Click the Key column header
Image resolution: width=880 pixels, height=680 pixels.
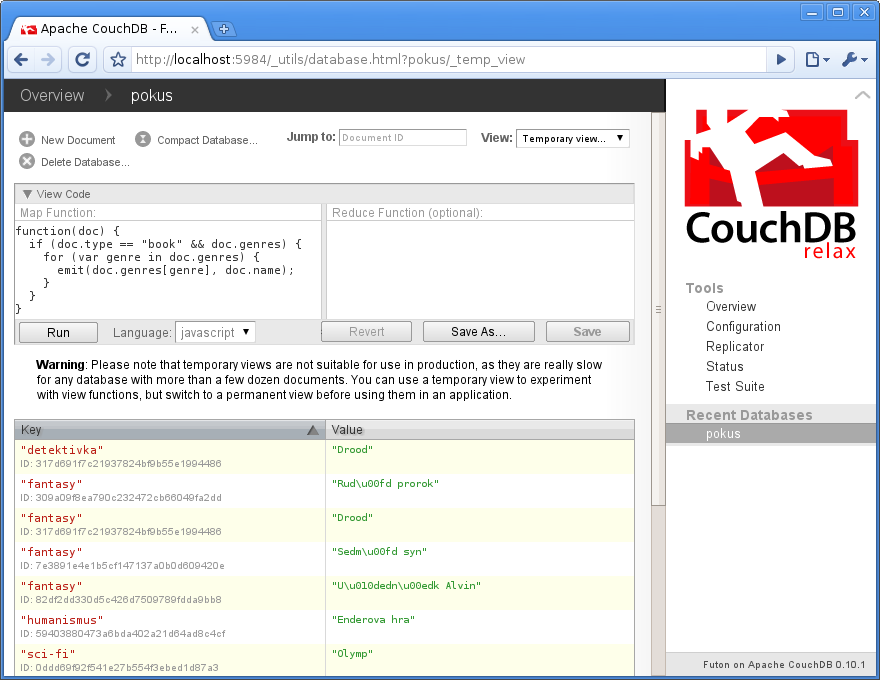(169, 430)
